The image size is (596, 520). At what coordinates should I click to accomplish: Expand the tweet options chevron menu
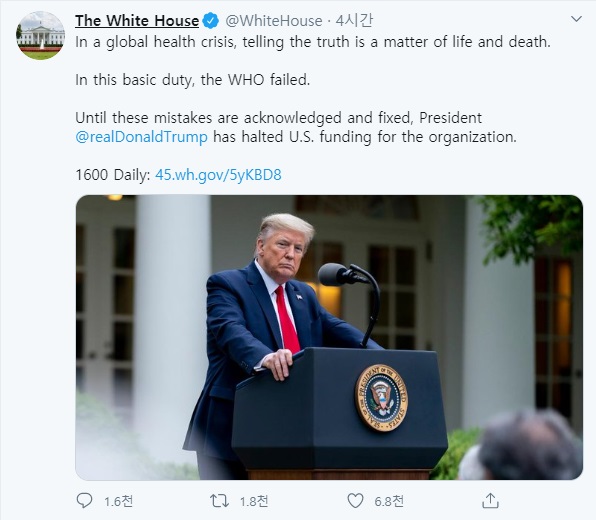tap(577, 19)
